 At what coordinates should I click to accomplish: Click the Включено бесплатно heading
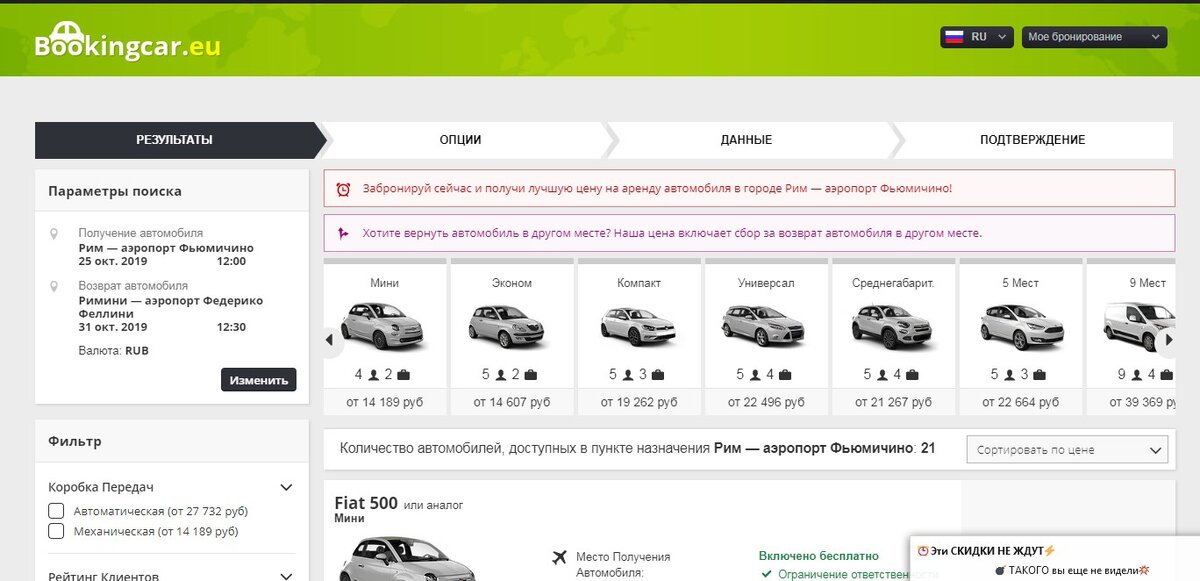(x=818, y=555)
